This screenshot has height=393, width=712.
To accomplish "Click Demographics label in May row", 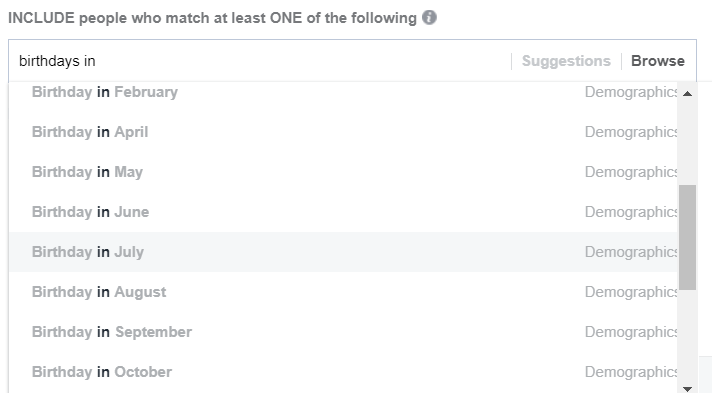I will click(x=631, y=172).
